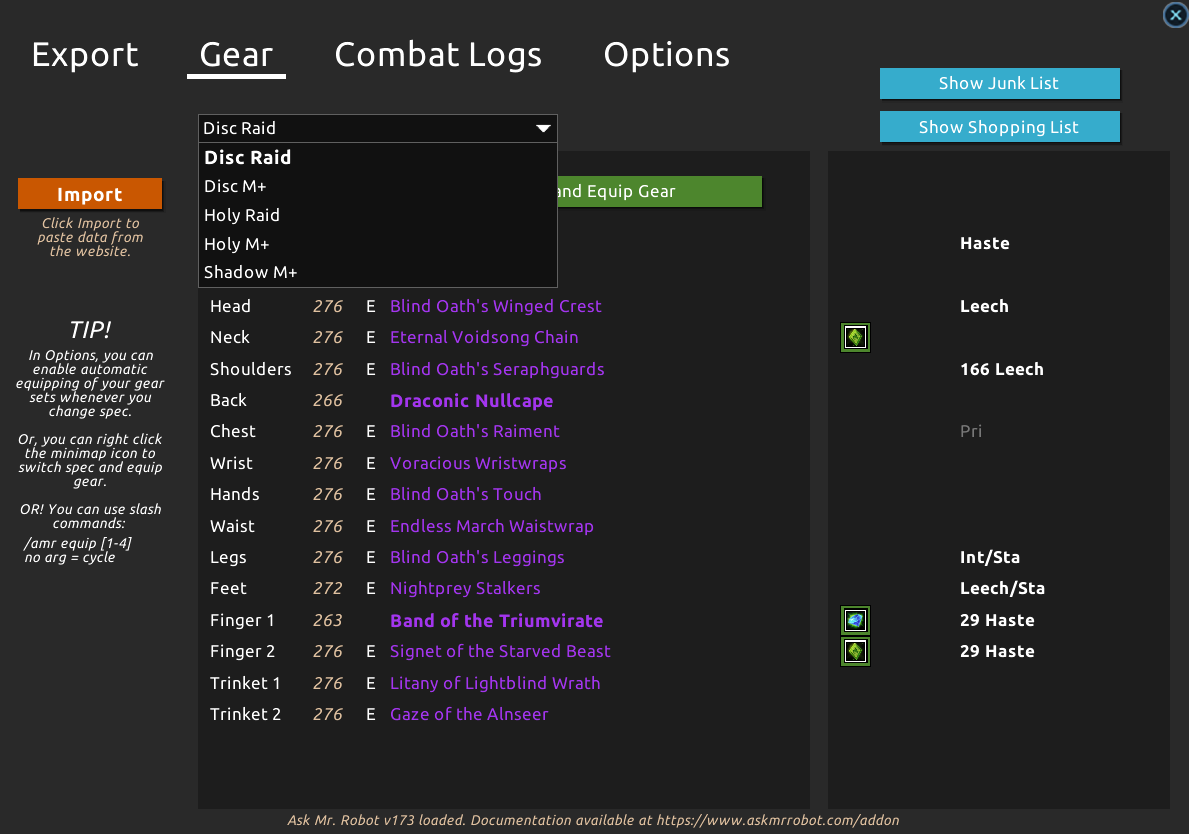Collapse the Disc Raid setup dropdown
The height and width of the screenshot is (834, 1189).
coord(378,128)
